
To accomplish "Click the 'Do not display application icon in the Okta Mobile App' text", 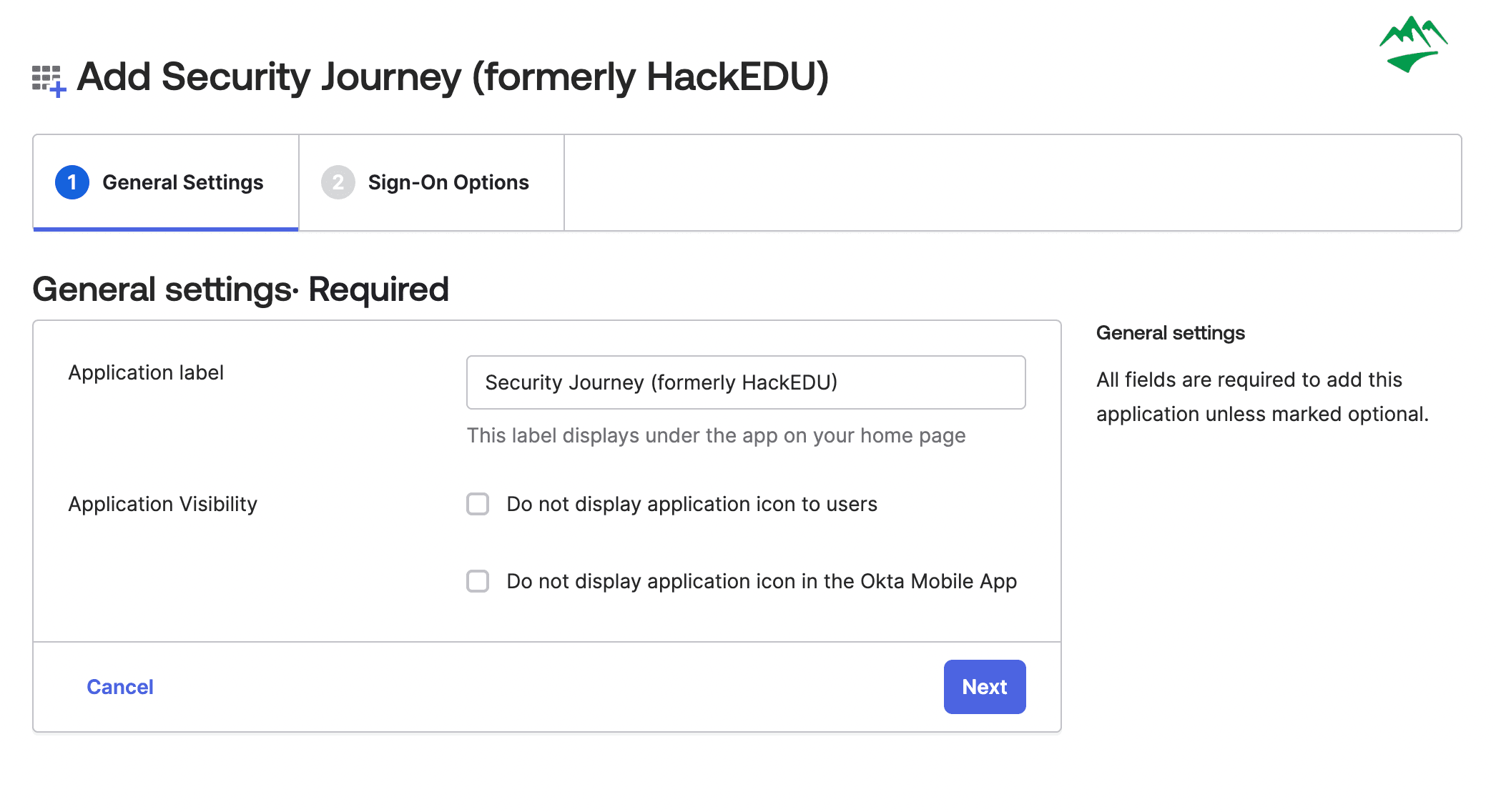I will pos(762,581).
